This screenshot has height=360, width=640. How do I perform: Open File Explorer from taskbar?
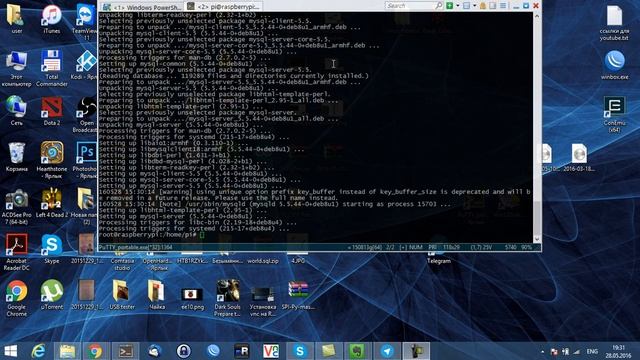(67, 351)
